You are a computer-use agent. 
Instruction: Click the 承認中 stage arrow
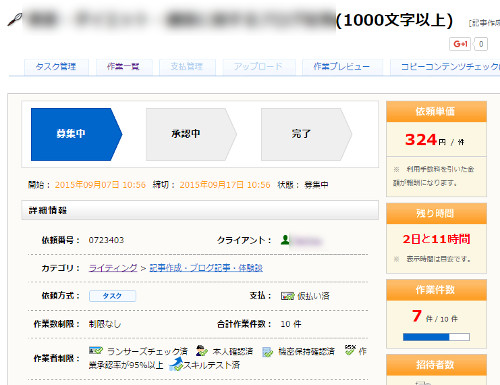pyautogui.click(x=191, y=134)
